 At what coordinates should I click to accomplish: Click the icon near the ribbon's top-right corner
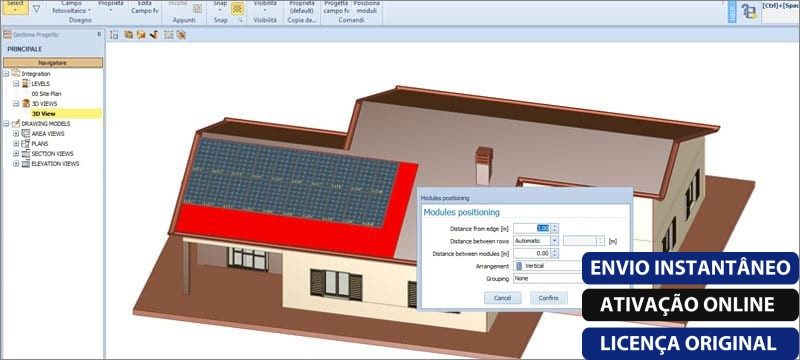pyautogui.click(x=749, y=11)
